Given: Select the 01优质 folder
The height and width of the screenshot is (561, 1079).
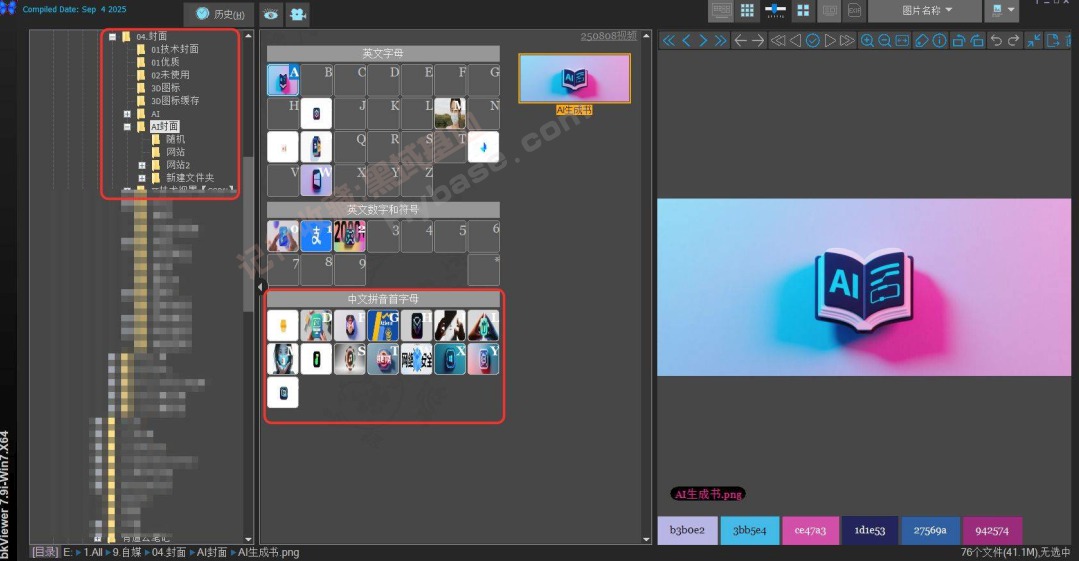Looking at the screenshot, I should click(165, 62).
